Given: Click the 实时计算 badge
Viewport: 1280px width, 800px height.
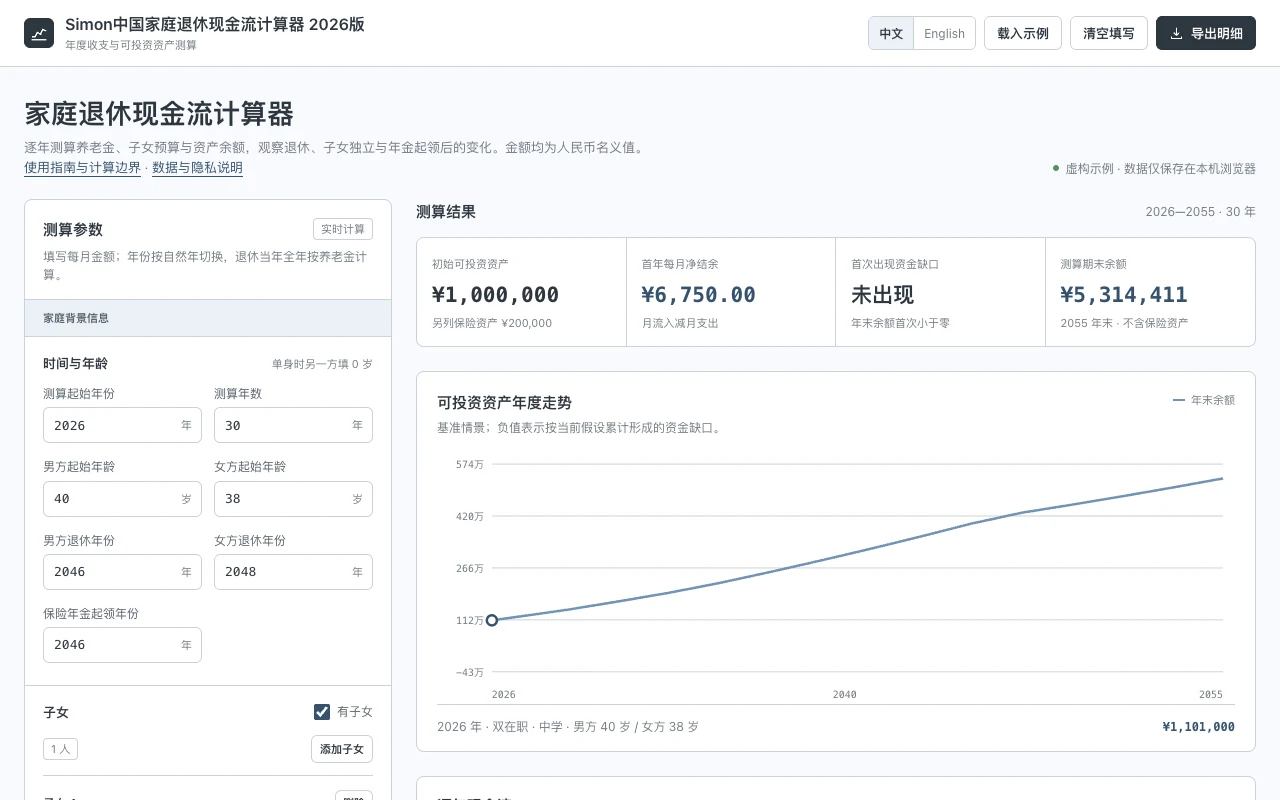Looking at the screenshot, I should [343, 229].
